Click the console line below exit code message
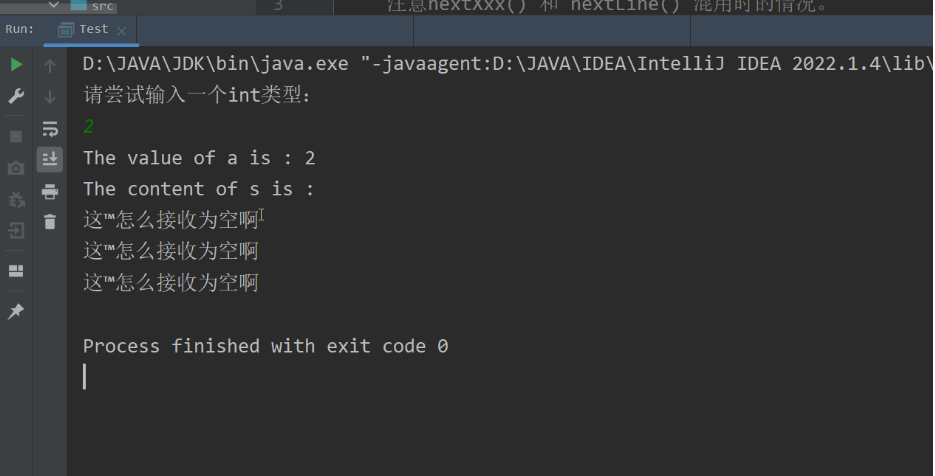This screenshot has height=476, width=935. pos(300,376)
